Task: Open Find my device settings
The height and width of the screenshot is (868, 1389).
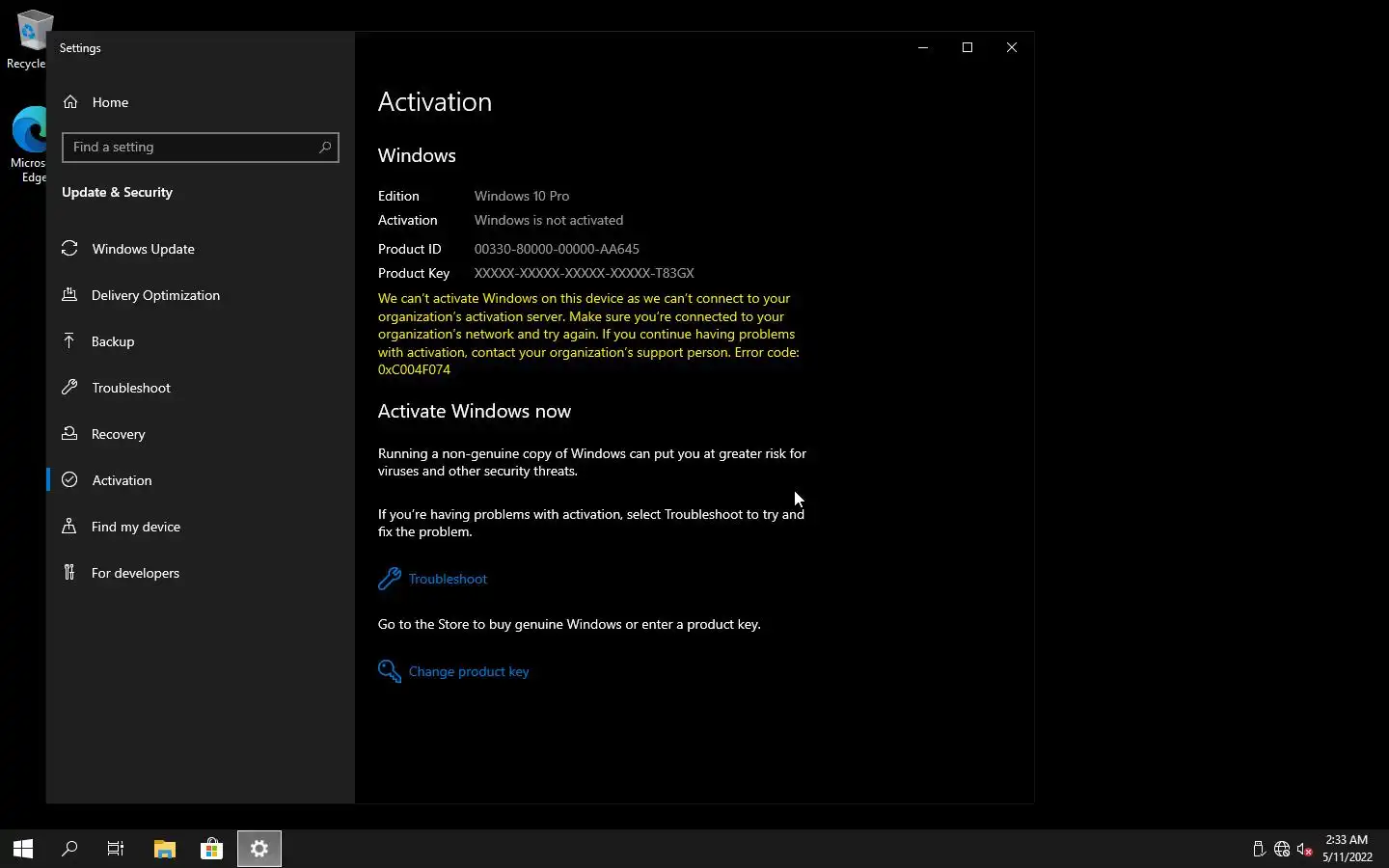Action: (201, 526)
